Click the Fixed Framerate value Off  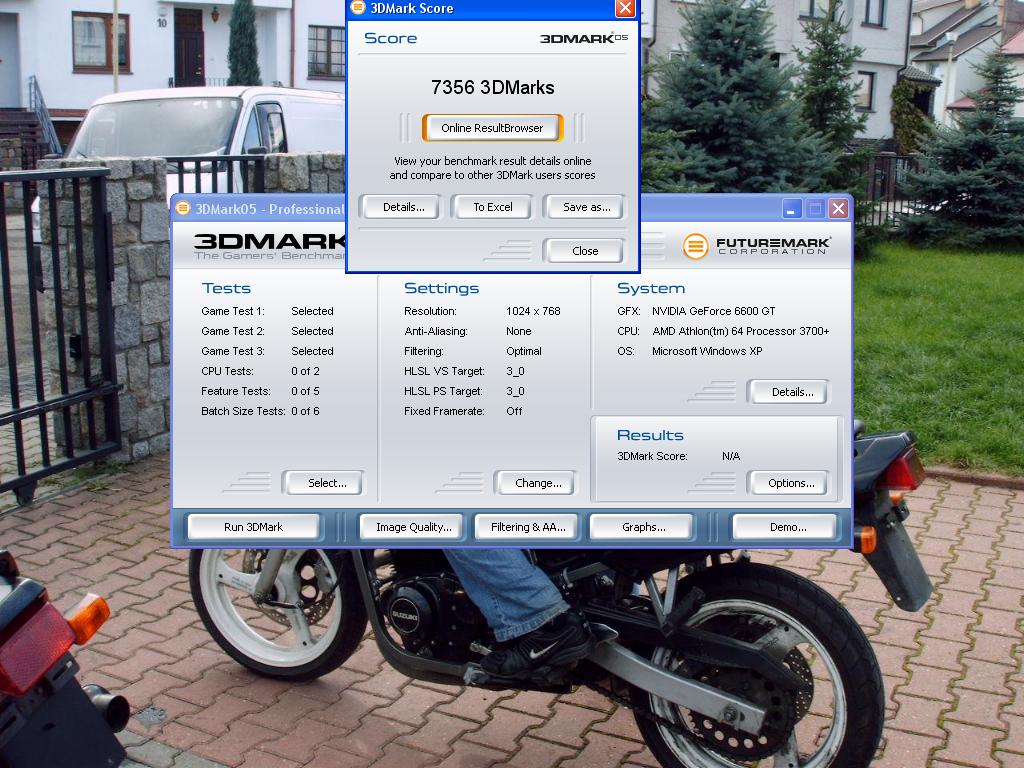coord(514,411)
